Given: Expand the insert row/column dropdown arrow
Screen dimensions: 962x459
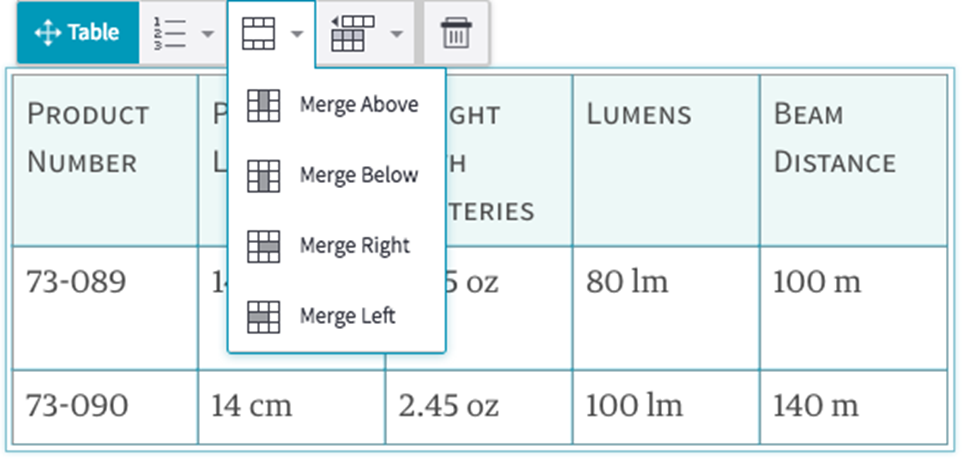Looking at the screenshot, I should [x=397, y=33].
